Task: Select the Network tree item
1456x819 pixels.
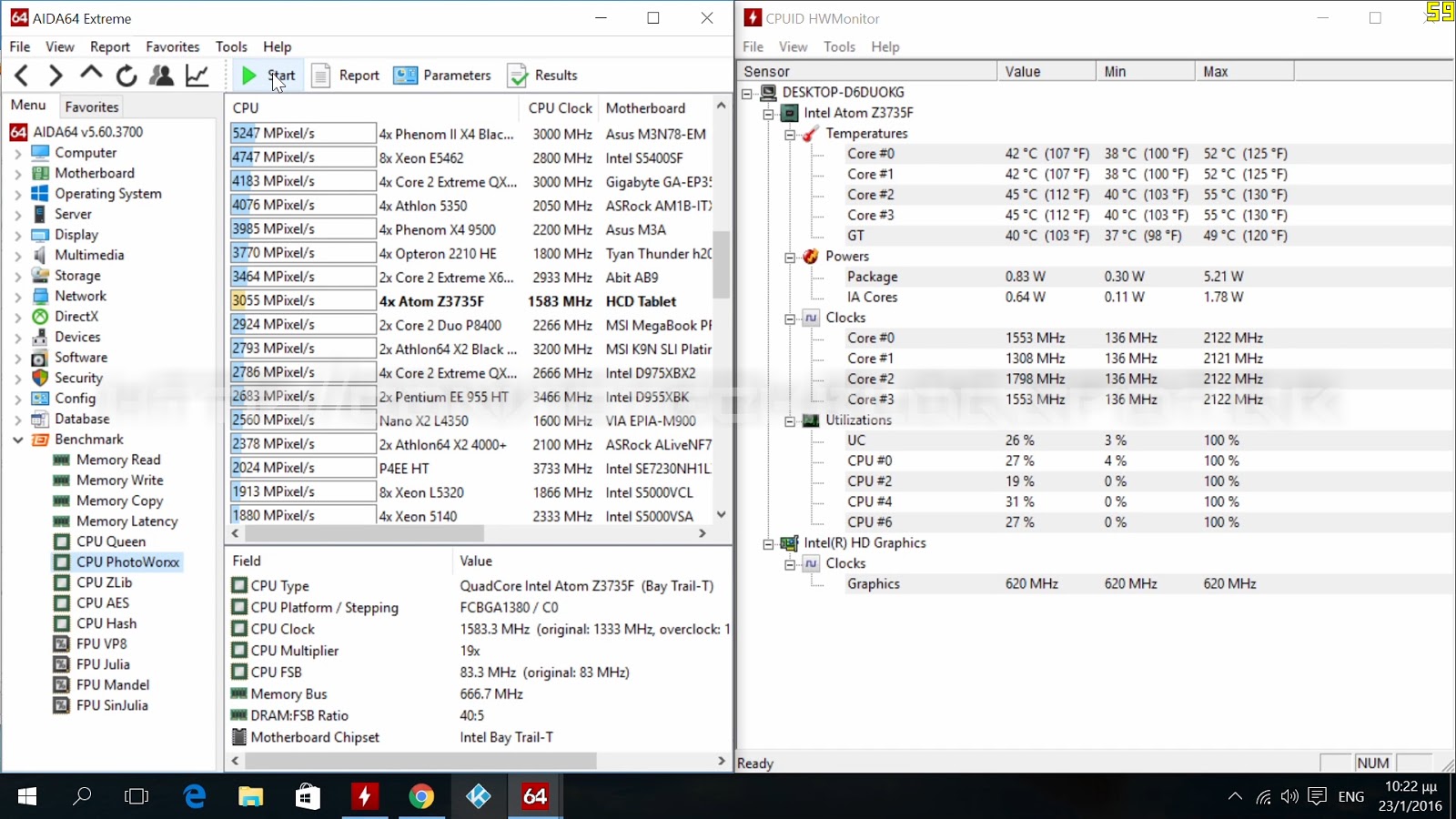Action: (80, 296)
